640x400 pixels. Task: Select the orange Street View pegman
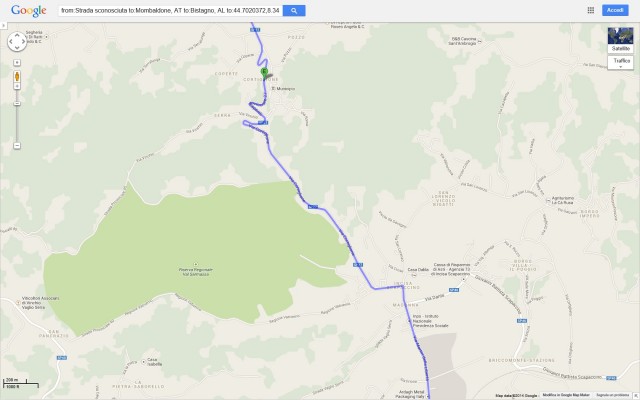(x=17, y=76)
